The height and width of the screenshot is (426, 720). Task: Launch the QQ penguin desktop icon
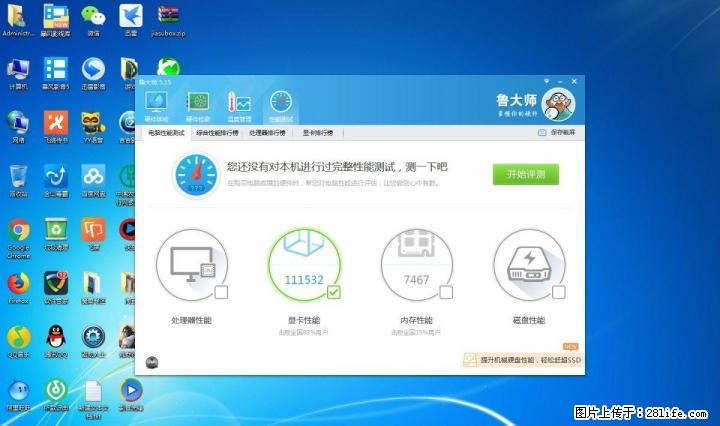(56, 342)
